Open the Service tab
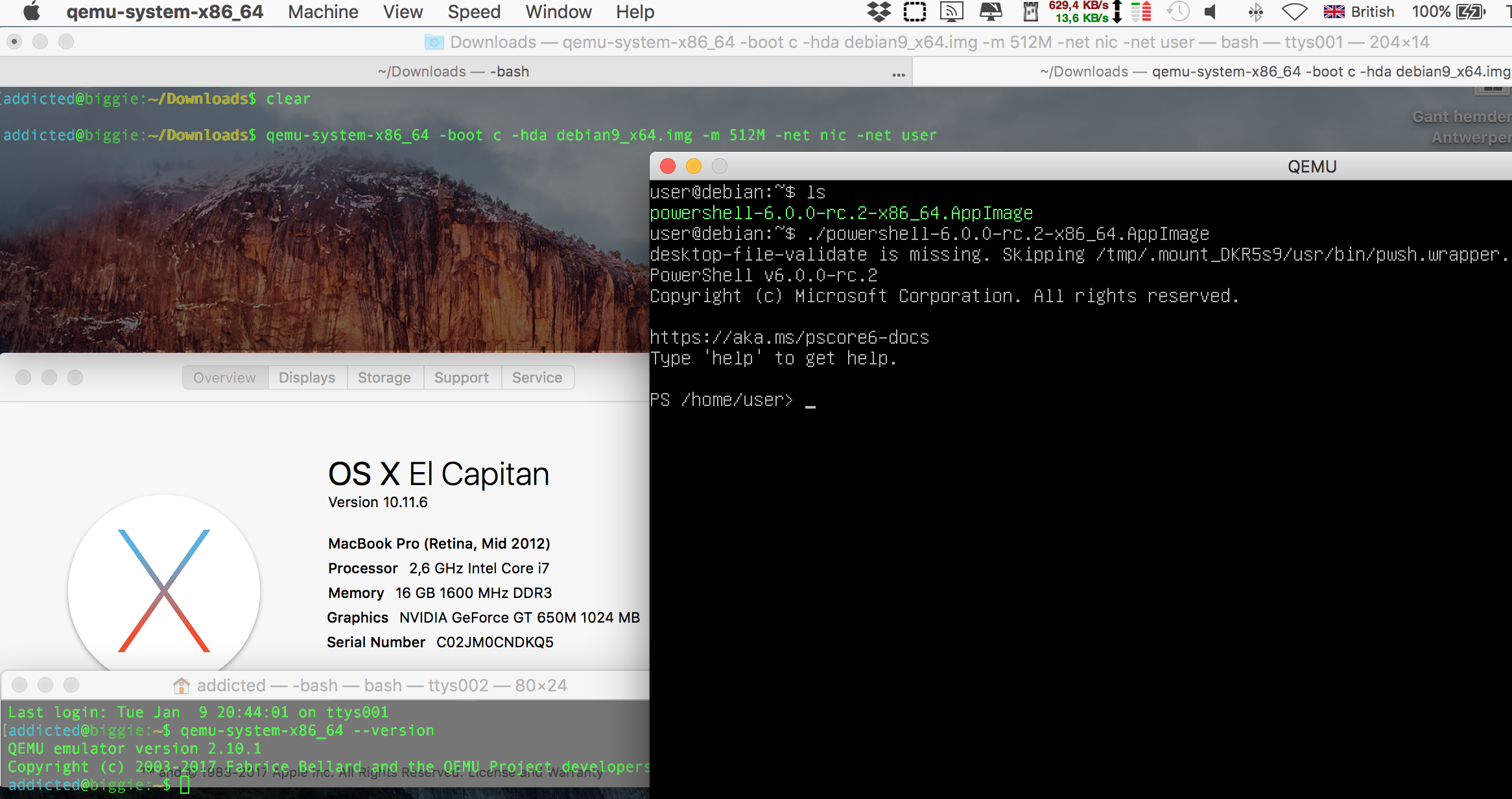Screen dimensions: 1512x799 click(537, 377)
